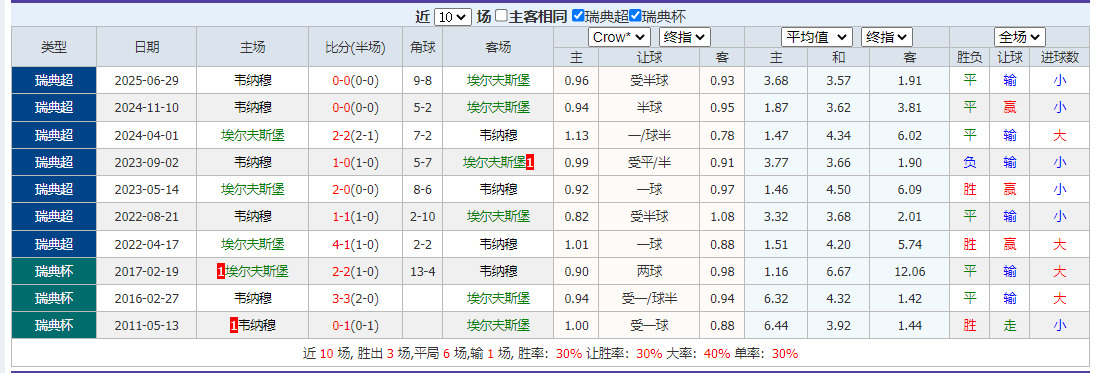Open the recent matches count dropdown showing 10

coord(453,17)
